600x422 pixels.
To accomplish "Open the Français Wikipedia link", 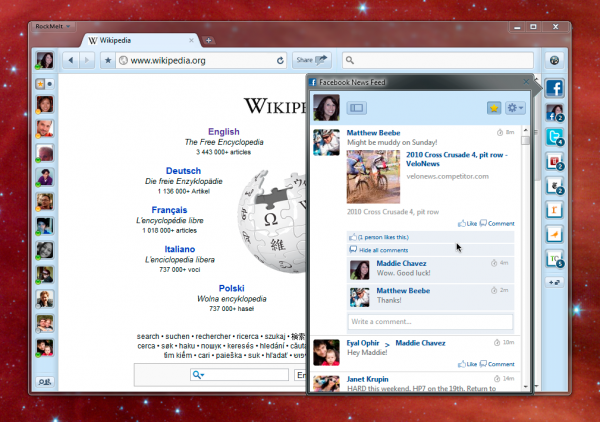I will tap(169, 210).
